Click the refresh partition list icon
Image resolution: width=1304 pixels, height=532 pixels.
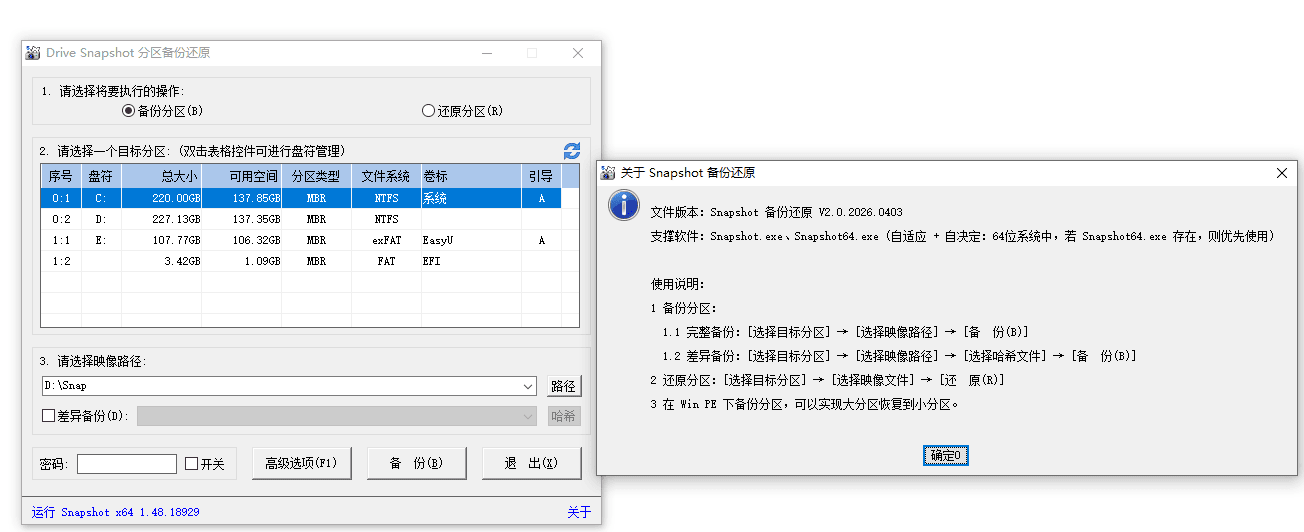point(571,151)
